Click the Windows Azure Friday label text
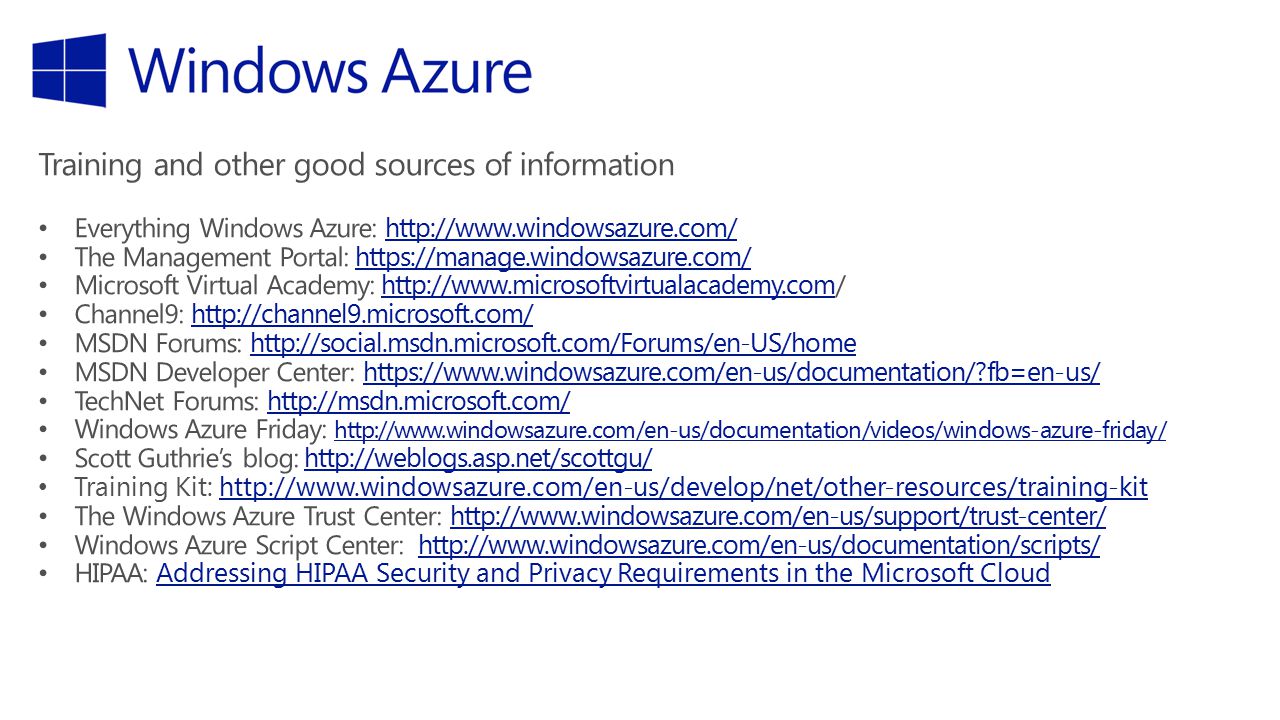Screen dimensions: 1280x720 point(201,431)
